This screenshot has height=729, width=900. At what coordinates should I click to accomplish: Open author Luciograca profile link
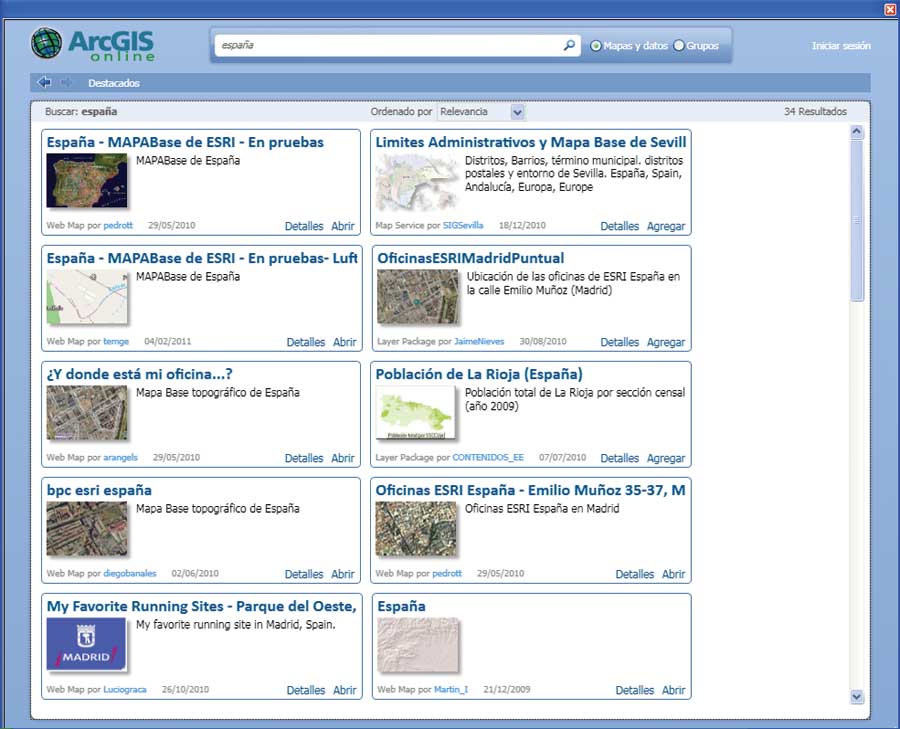125,689
